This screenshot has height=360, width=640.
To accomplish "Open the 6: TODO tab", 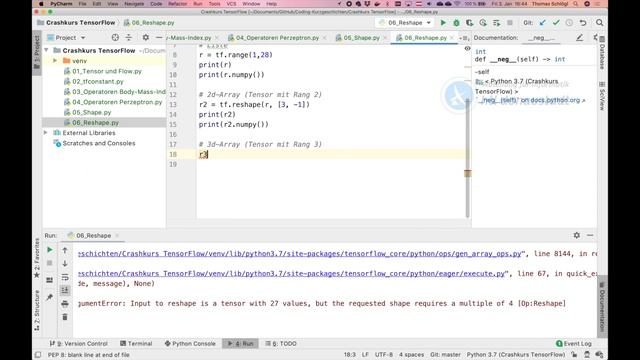I will 281,344.
